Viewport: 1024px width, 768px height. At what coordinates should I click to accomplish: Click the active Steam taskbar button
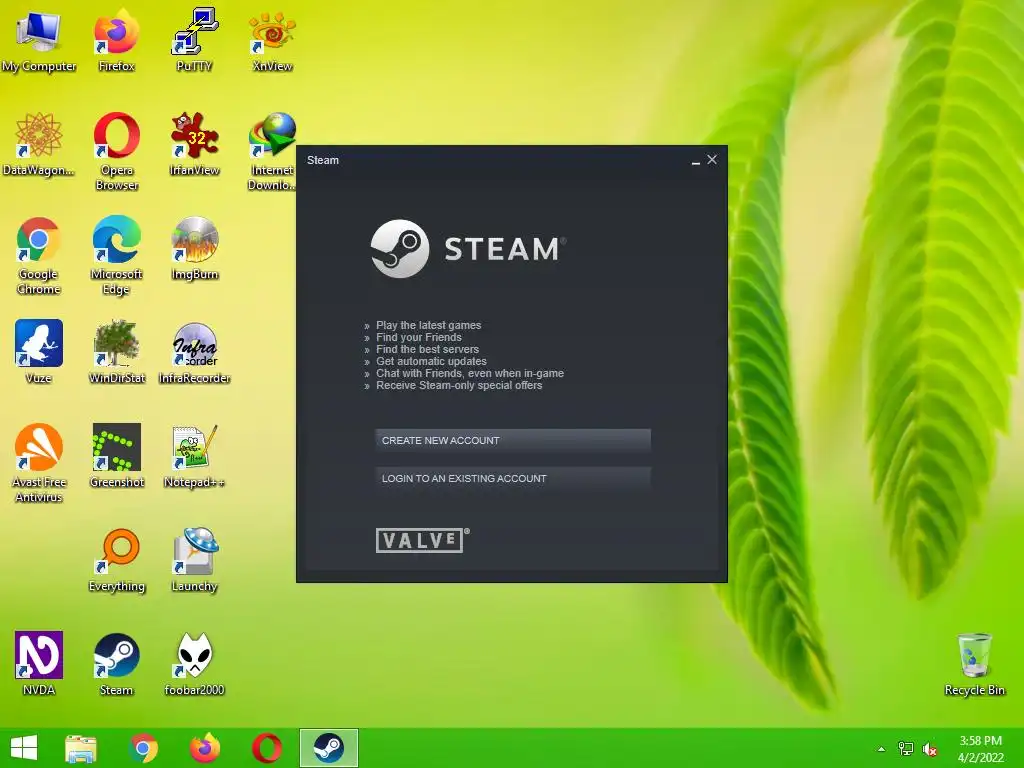tap(328, 748)
